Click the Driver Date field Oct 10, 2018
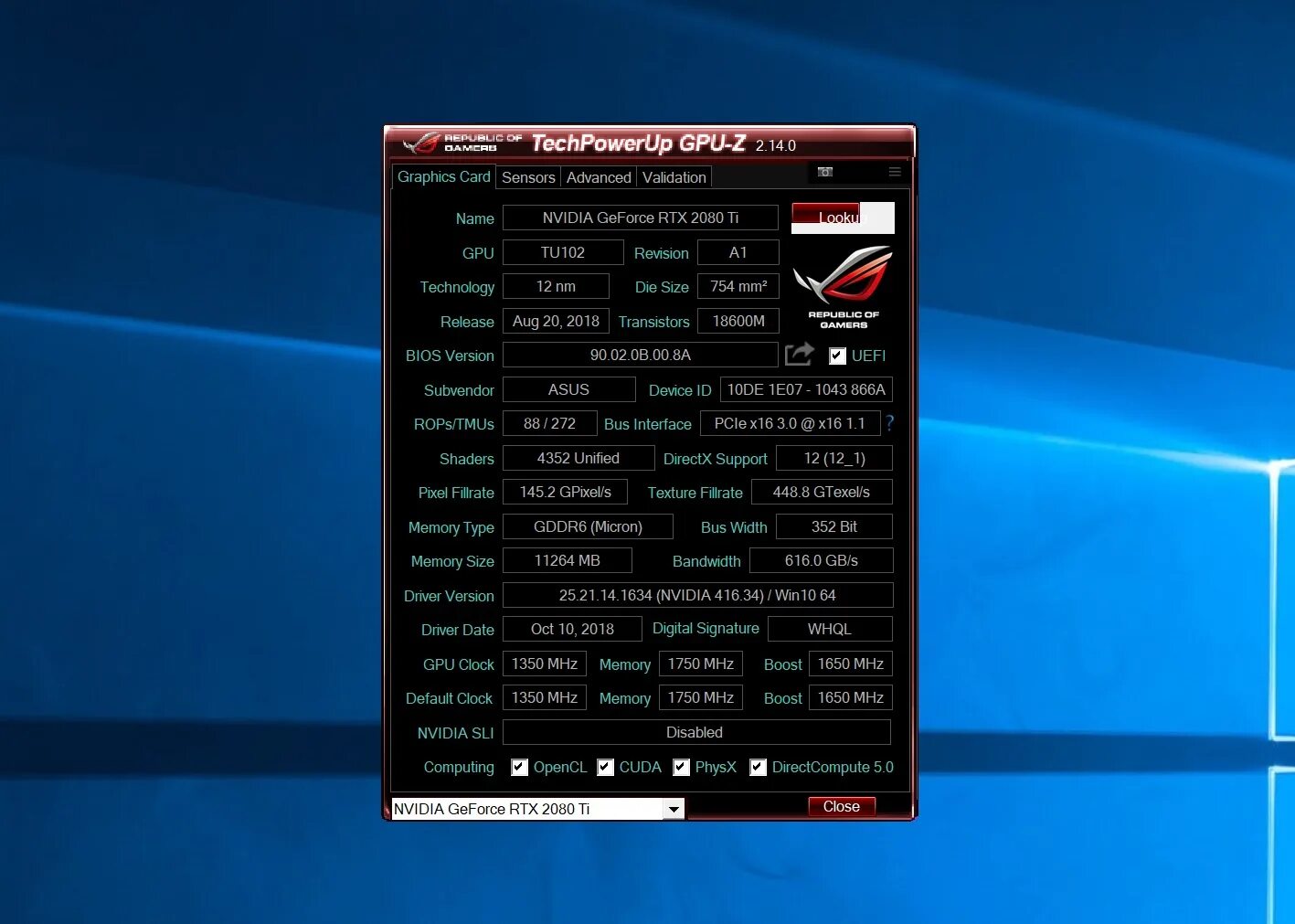 (x=573, y=629)
